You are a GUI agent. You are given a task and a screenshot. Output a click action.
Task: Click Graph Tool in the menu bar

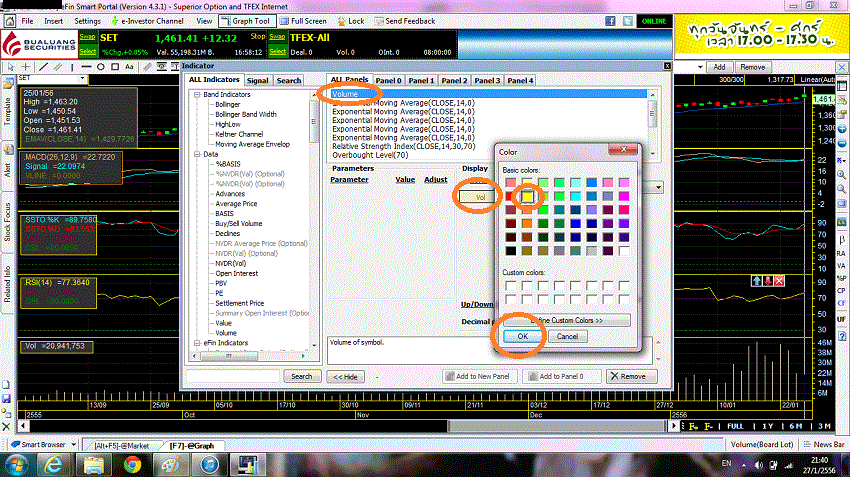(245, 21)
